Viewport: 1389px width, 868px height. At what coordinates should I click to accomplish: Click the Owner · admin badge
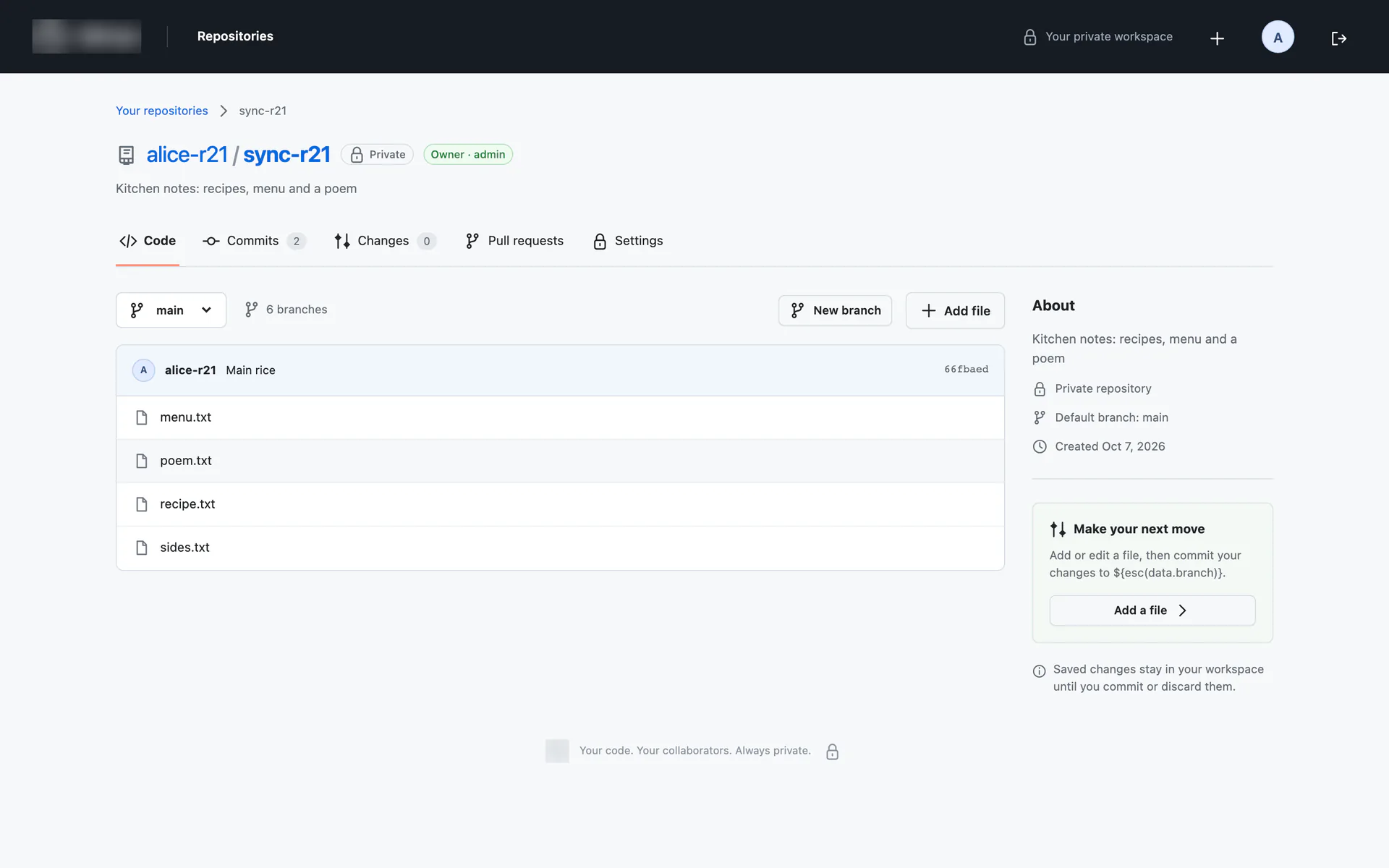point(468,155)
